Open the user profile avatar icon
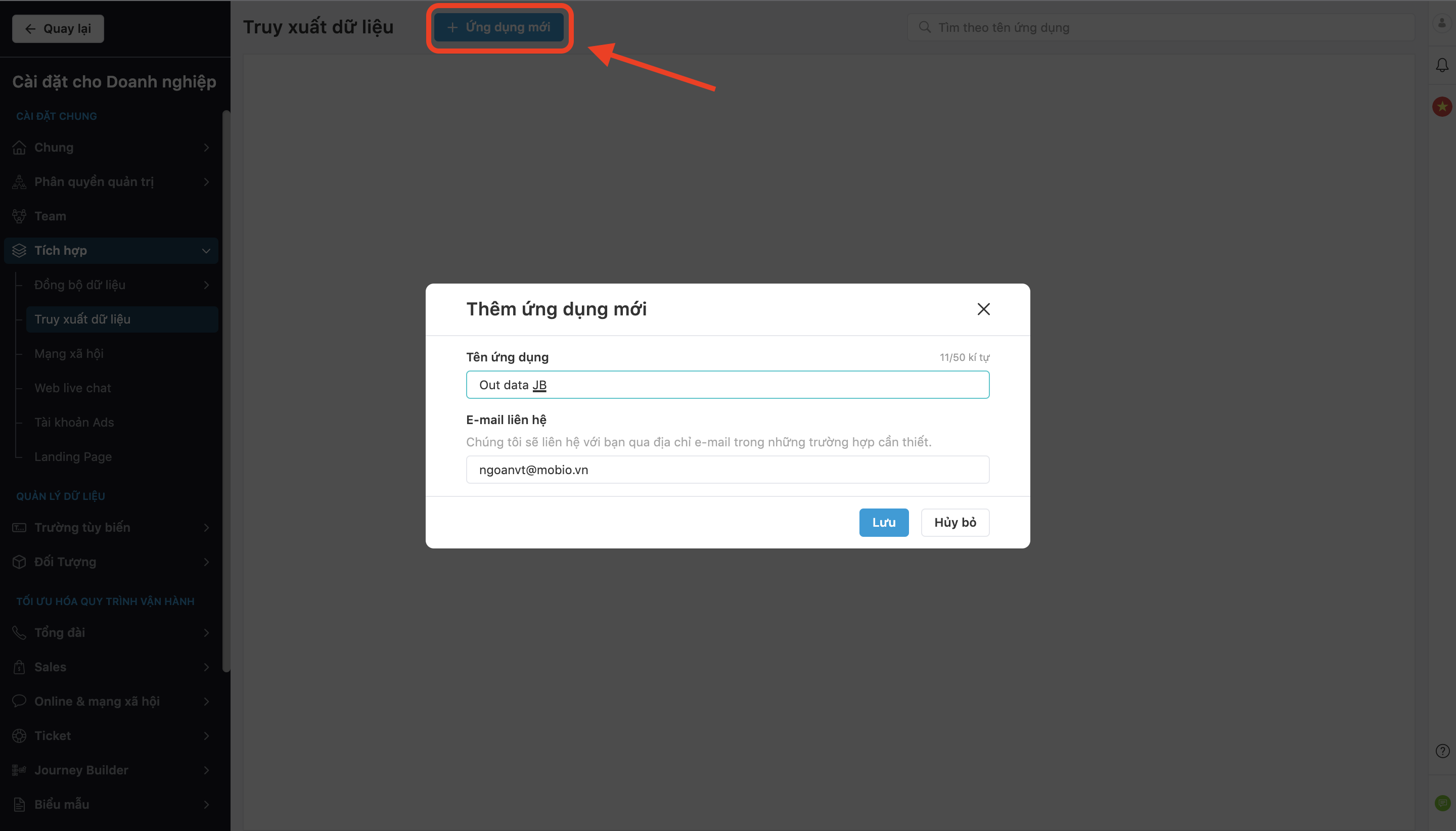The image size is (1456, 831). pos(1442,23)
